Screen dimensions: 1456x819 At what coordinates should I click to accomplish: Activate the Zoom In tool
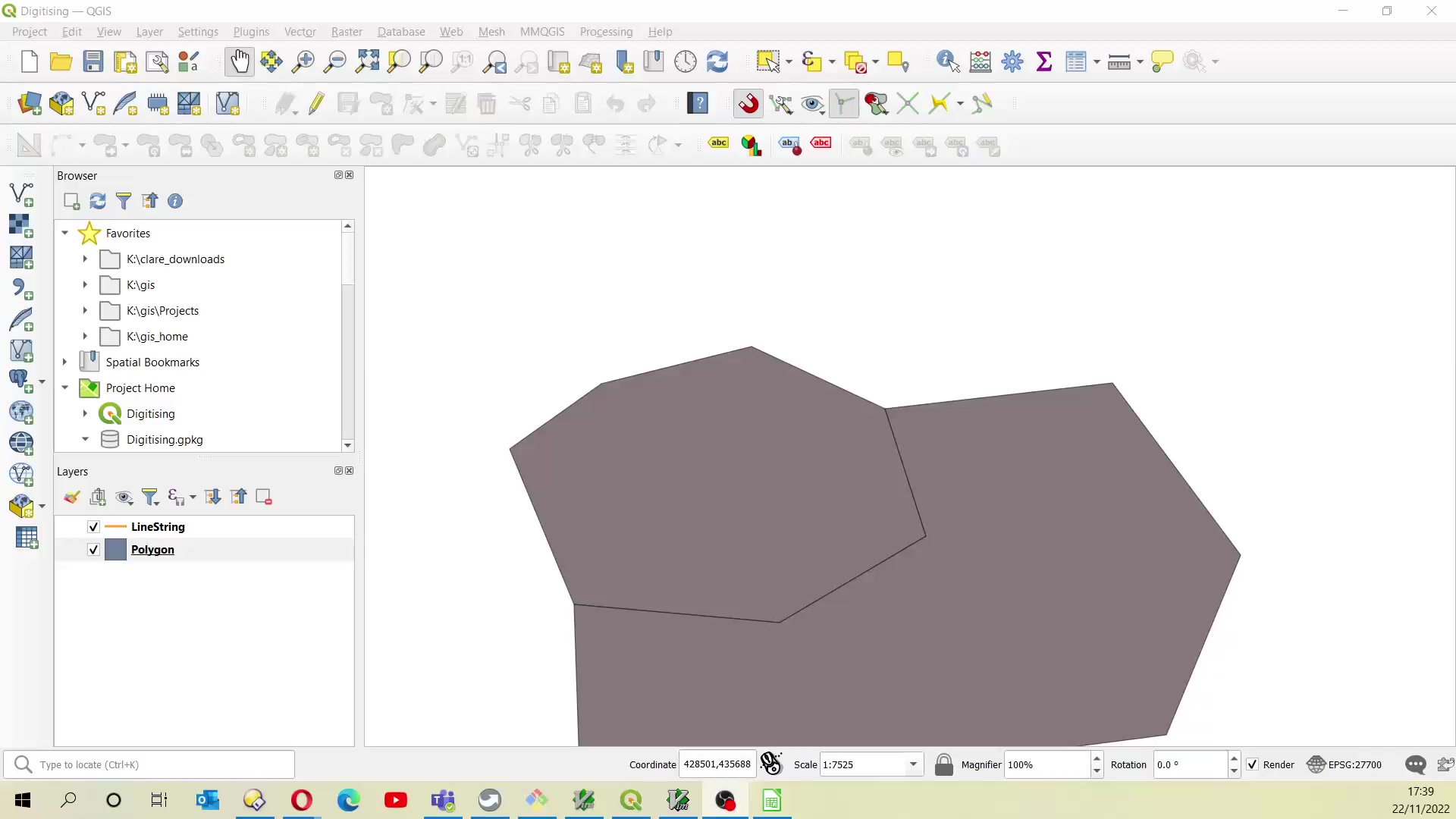303,61
